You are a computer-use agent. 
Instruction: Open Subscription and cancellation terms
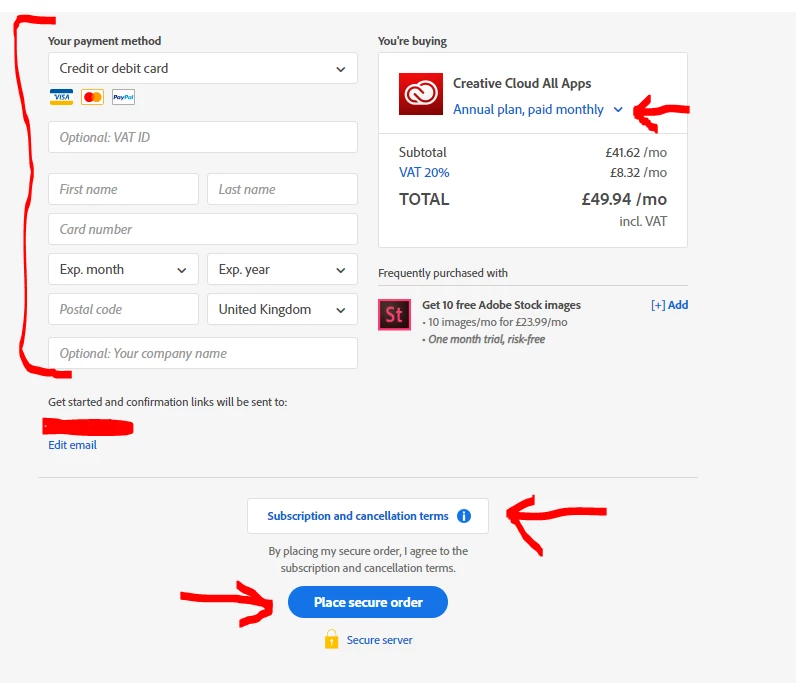pos(368,516)
